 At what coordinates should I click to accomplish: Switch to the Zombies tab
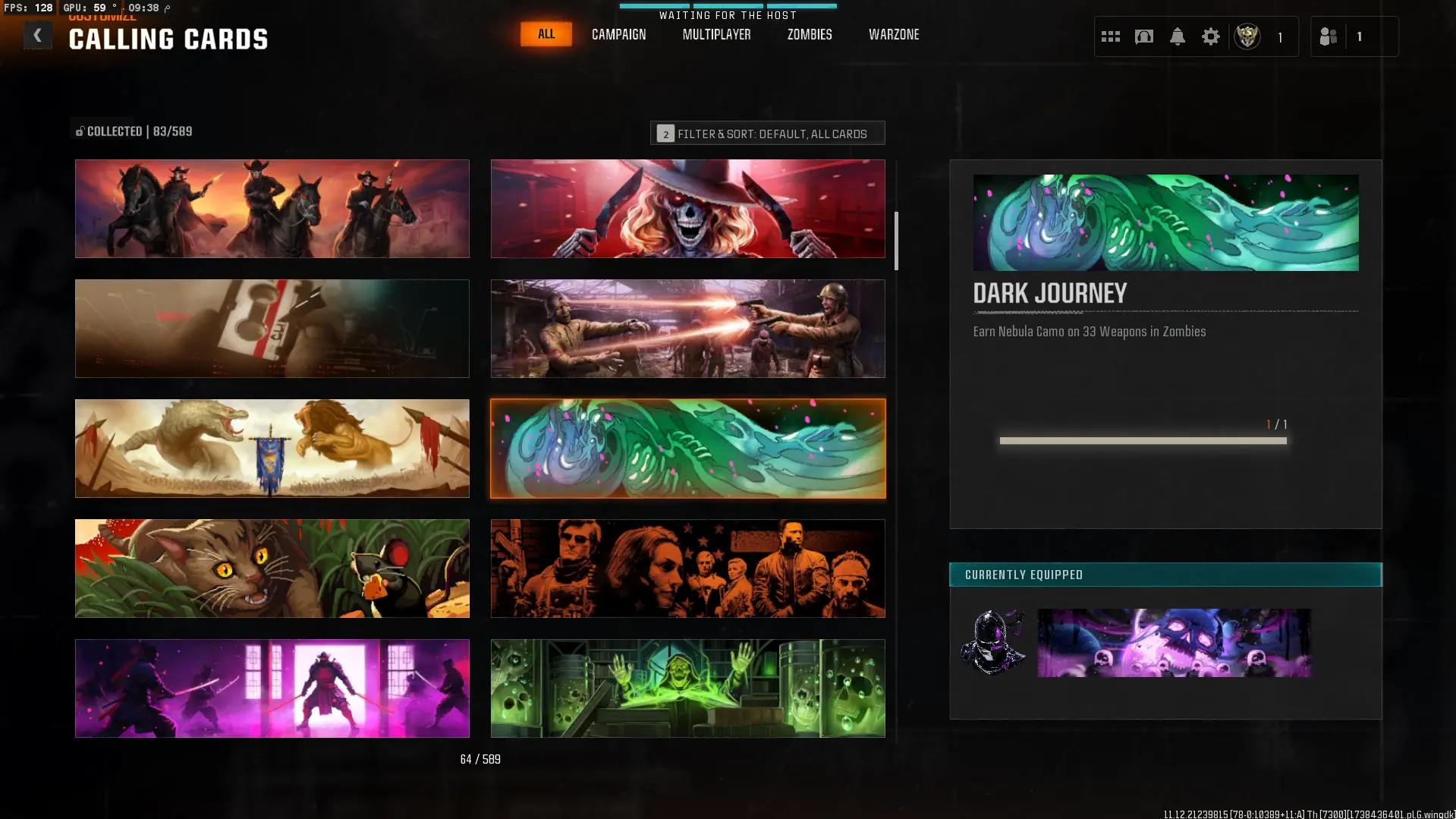tap(809, 35)
